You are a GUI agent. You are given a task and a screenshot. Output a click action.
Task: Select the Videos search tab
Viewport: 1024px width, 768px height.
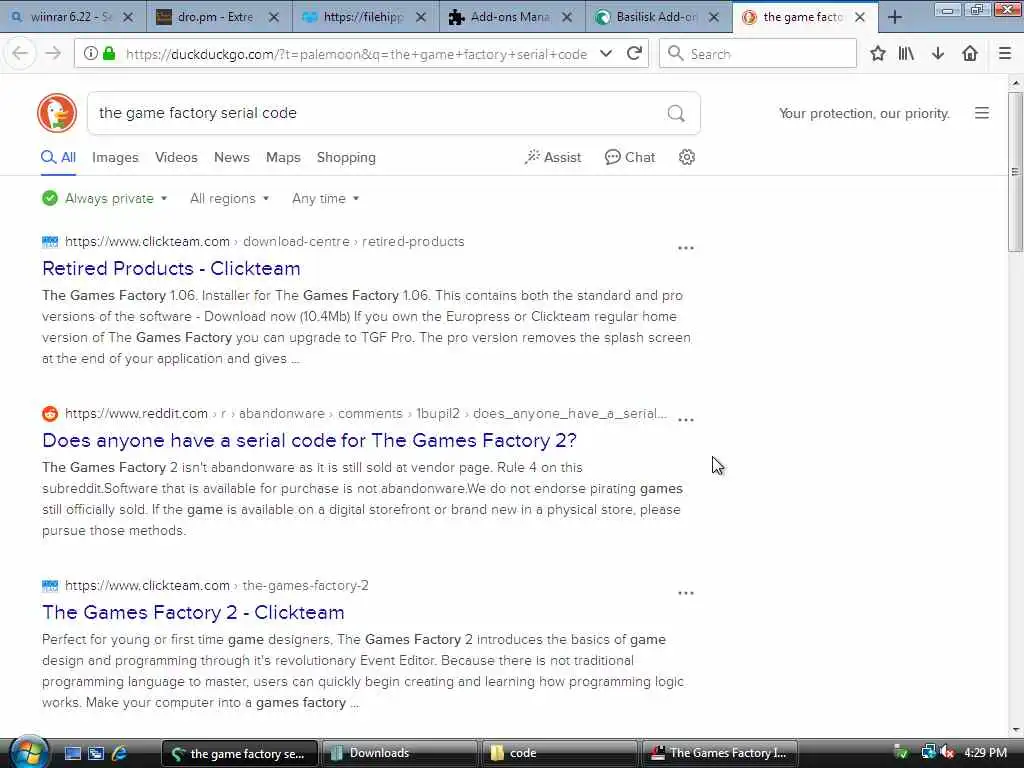pos(176,157)
